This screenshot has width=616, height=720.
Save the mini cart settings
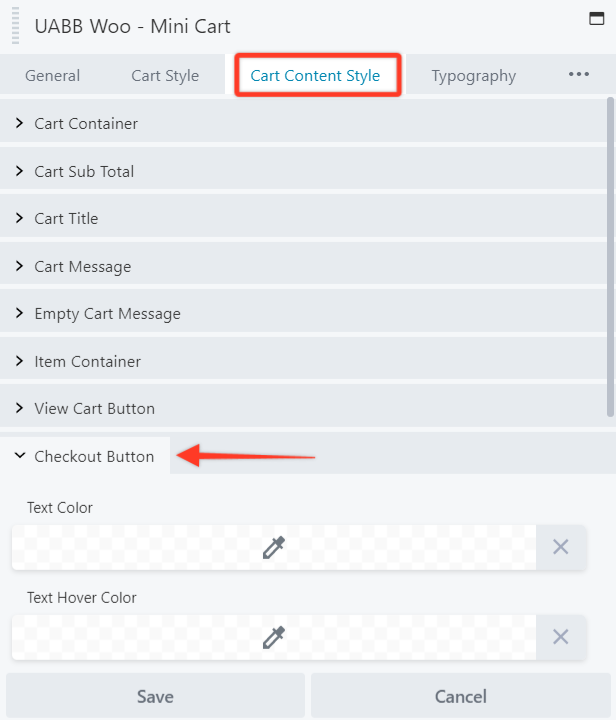point(155,696)
